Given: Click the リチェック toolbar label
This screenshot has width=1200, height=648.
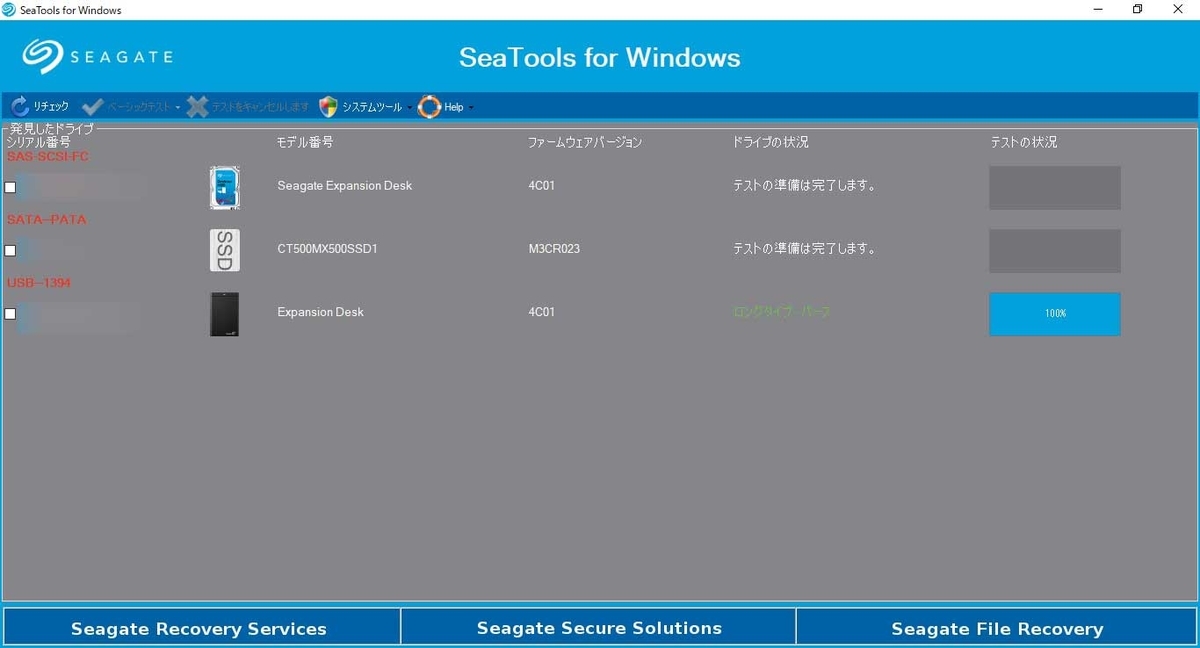Looking at the screenshot, I should pos(51,107).
